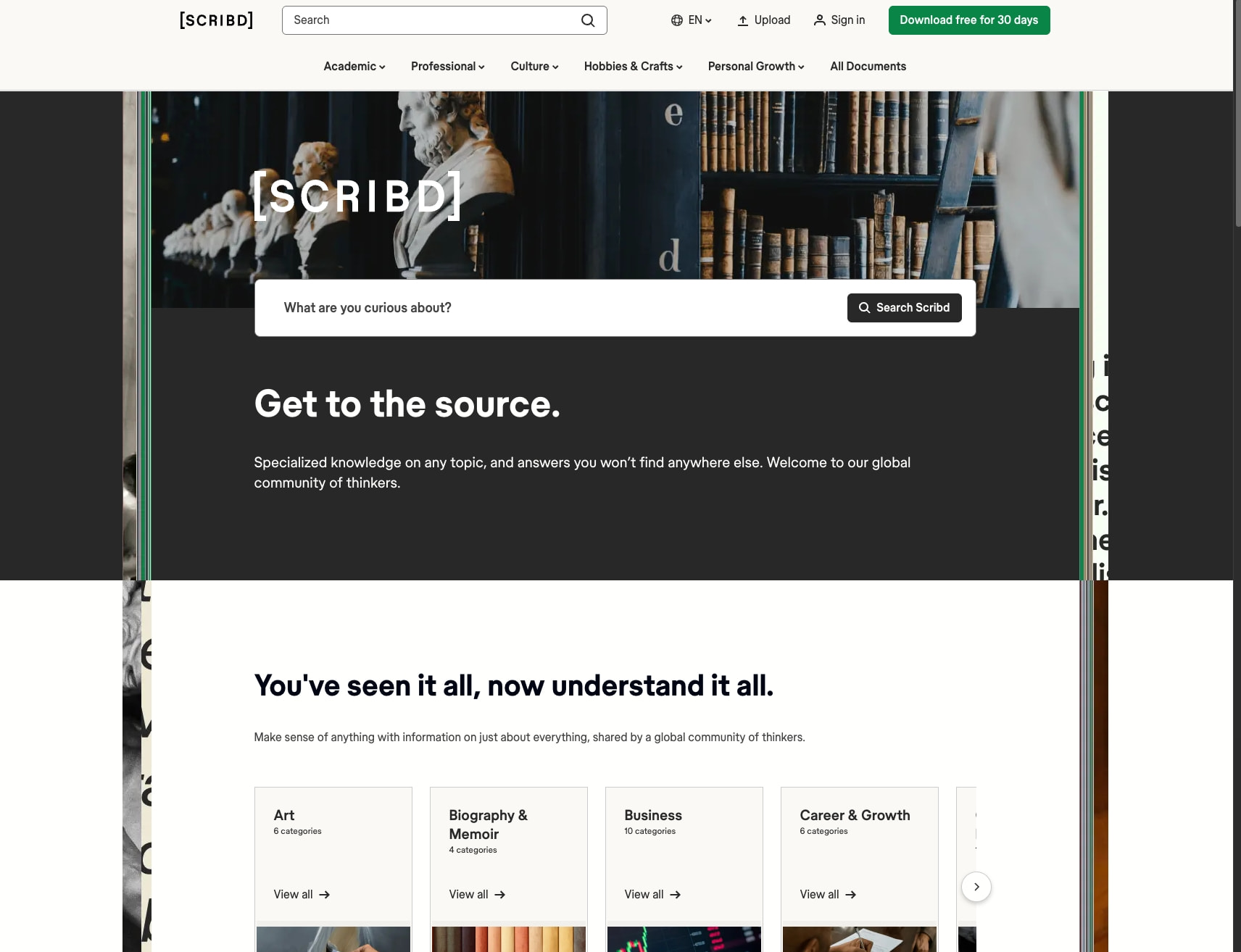Click the Biography & Memoir card title
This screenshot has width=1241, height=952.
488,824
